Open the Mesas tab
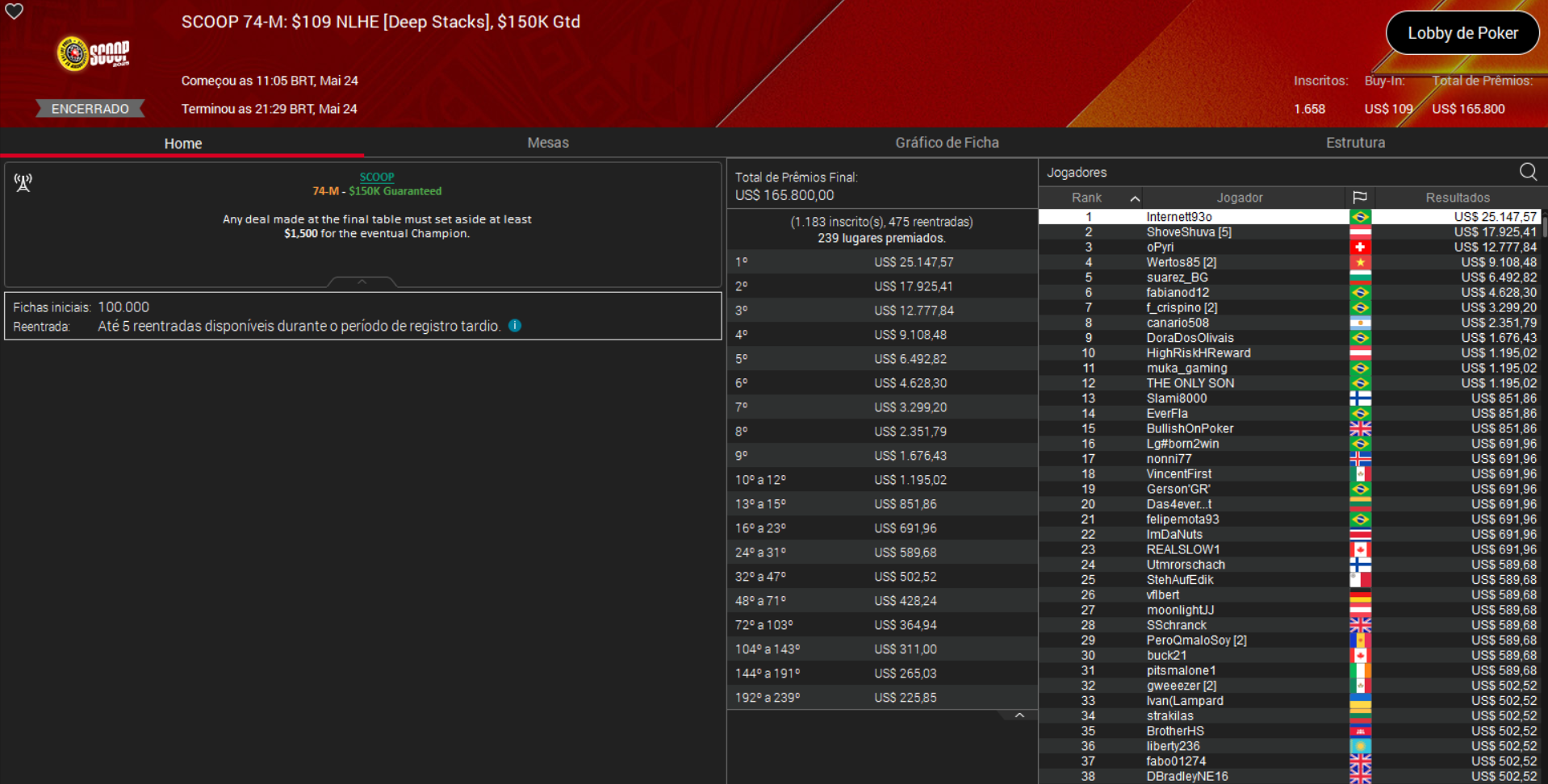Image resolution: width=1548 pixels, height=784 pixels. [x=548, y=143]
